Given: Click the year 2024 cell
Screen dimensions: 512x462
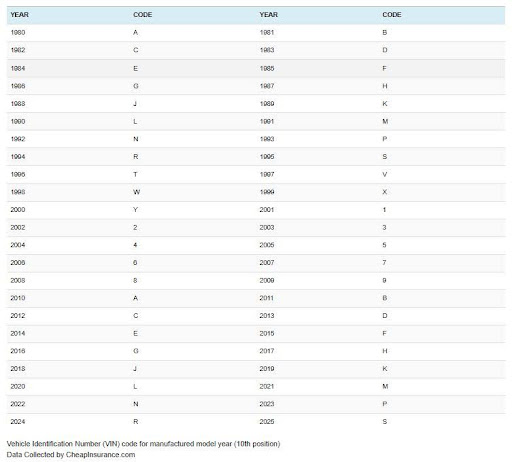Looking at the screenshot, I should [18, 422].
